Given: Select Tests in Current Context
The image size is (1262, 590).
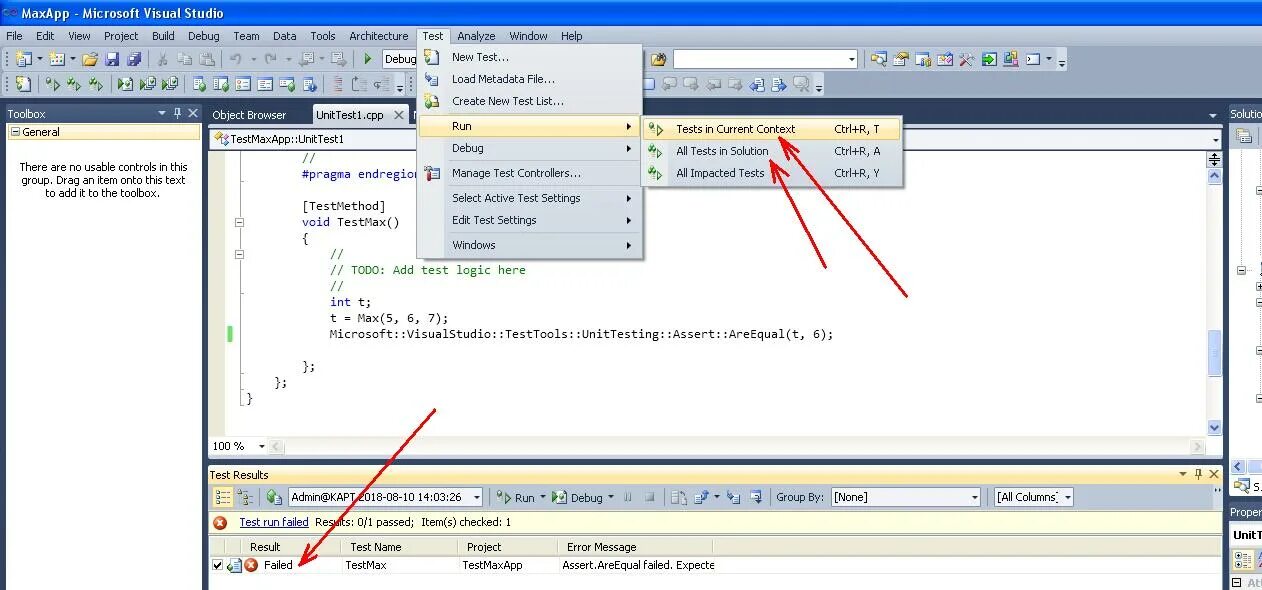Looking at the screenshot, I should 772,129.
